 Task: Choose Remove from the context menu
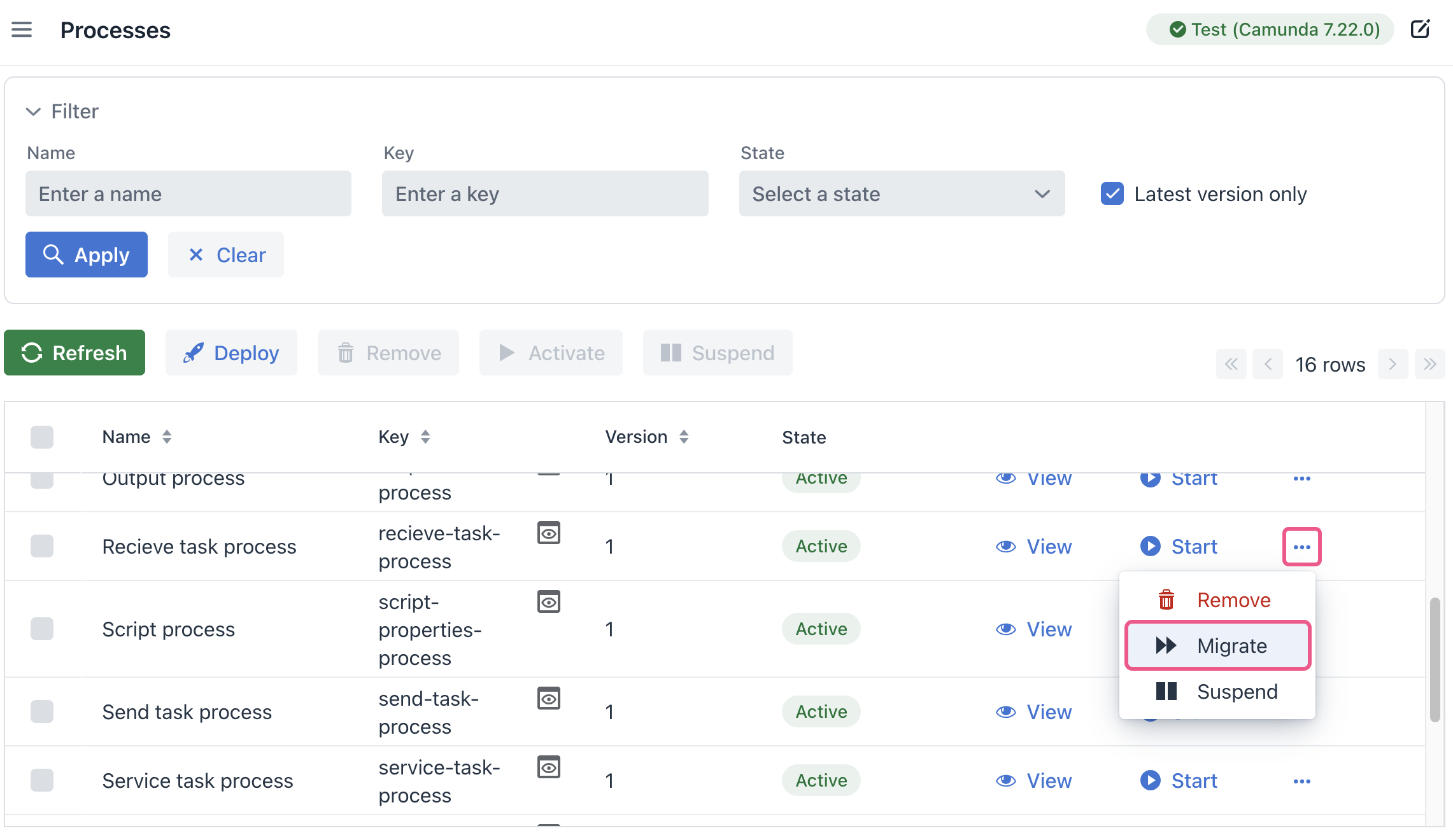pyautogui.click(x=1217, y=600)
